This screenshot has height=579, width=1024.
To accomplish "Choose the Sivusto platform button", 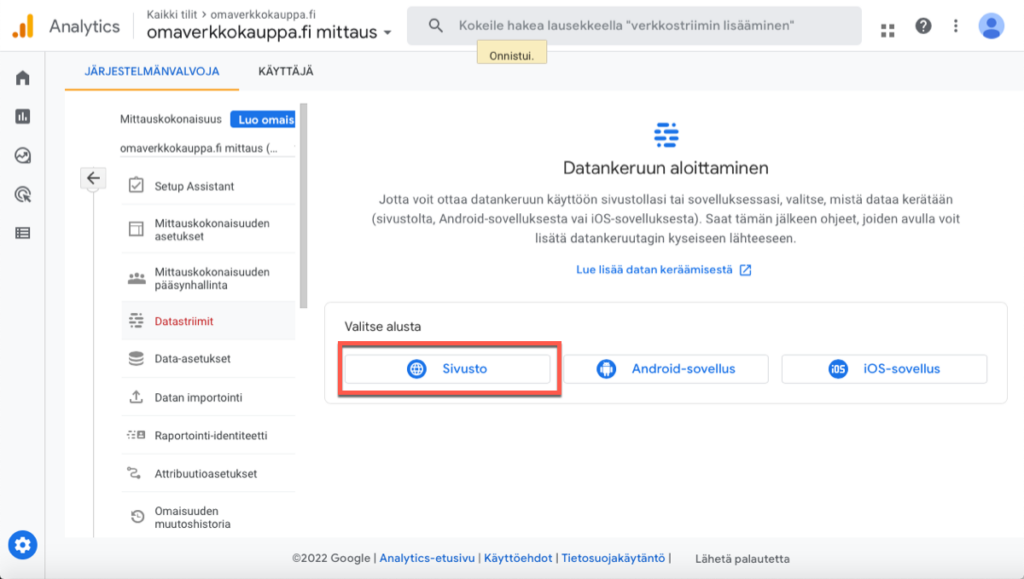I will (448, 369).
